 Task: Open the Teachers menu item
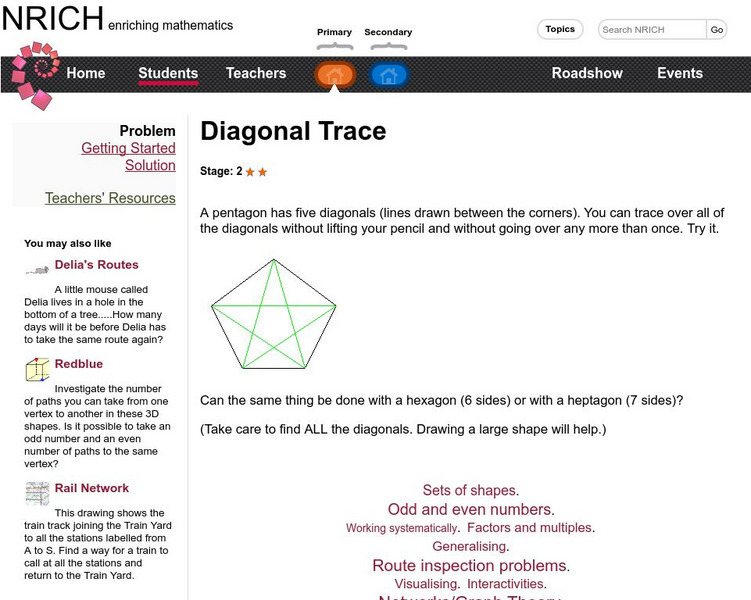[256, 73]
